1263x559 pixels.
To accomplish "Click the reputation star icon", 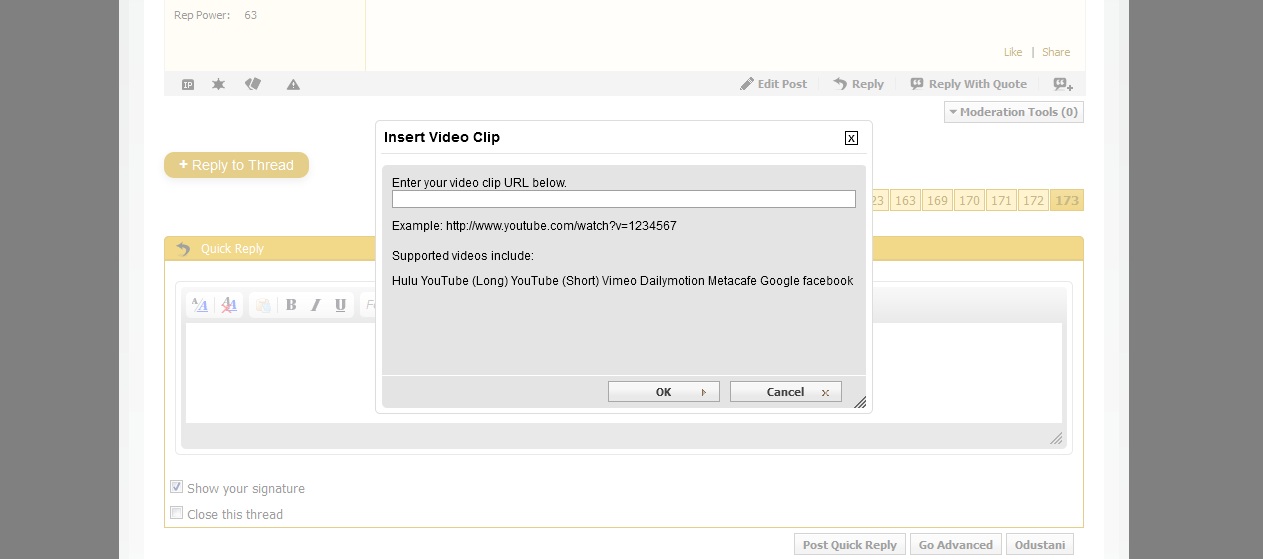I will point(218,85).
